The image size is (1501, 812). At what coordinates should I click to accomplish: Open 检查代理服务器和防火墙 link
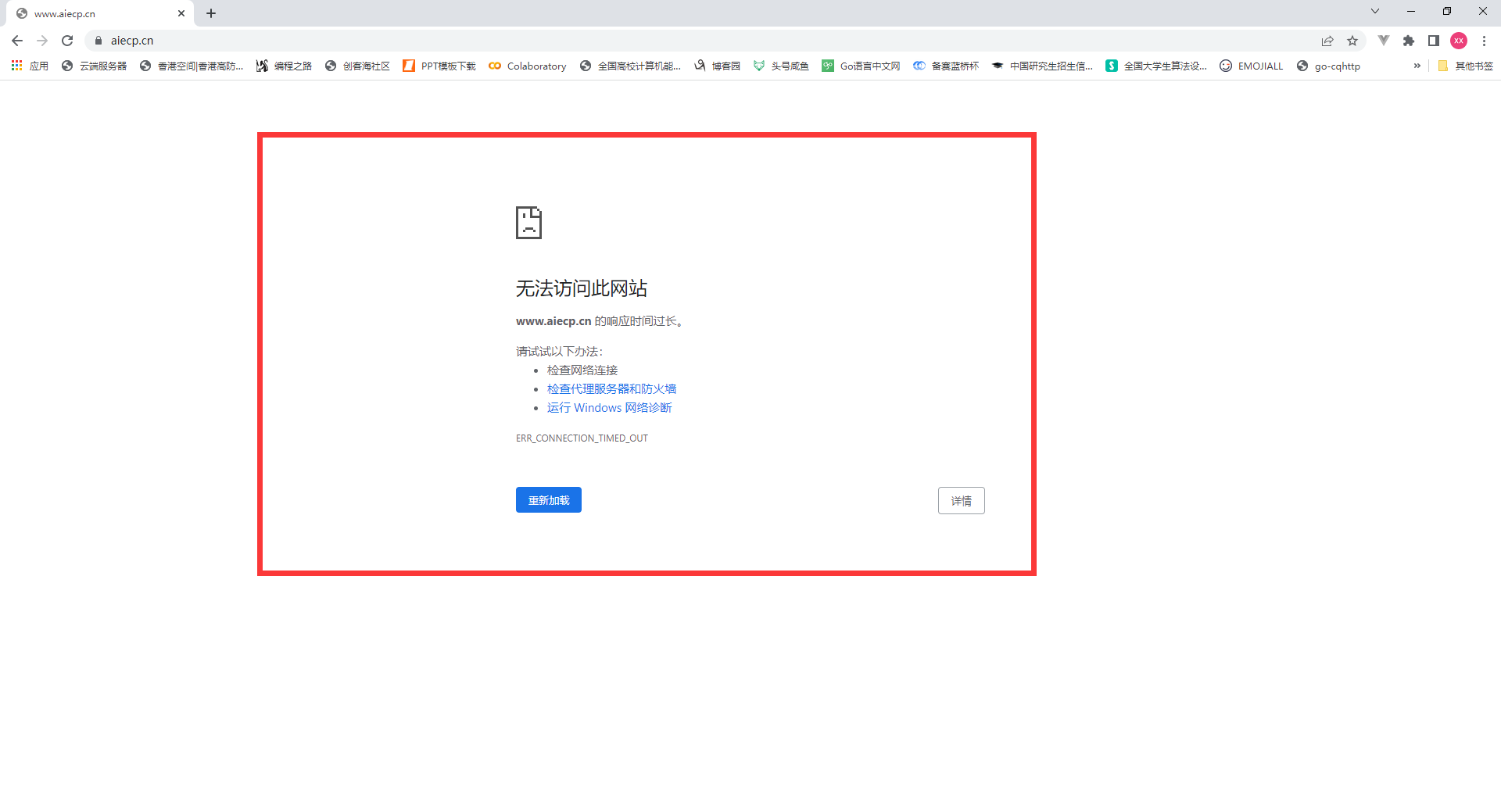(x=611, y=388)
